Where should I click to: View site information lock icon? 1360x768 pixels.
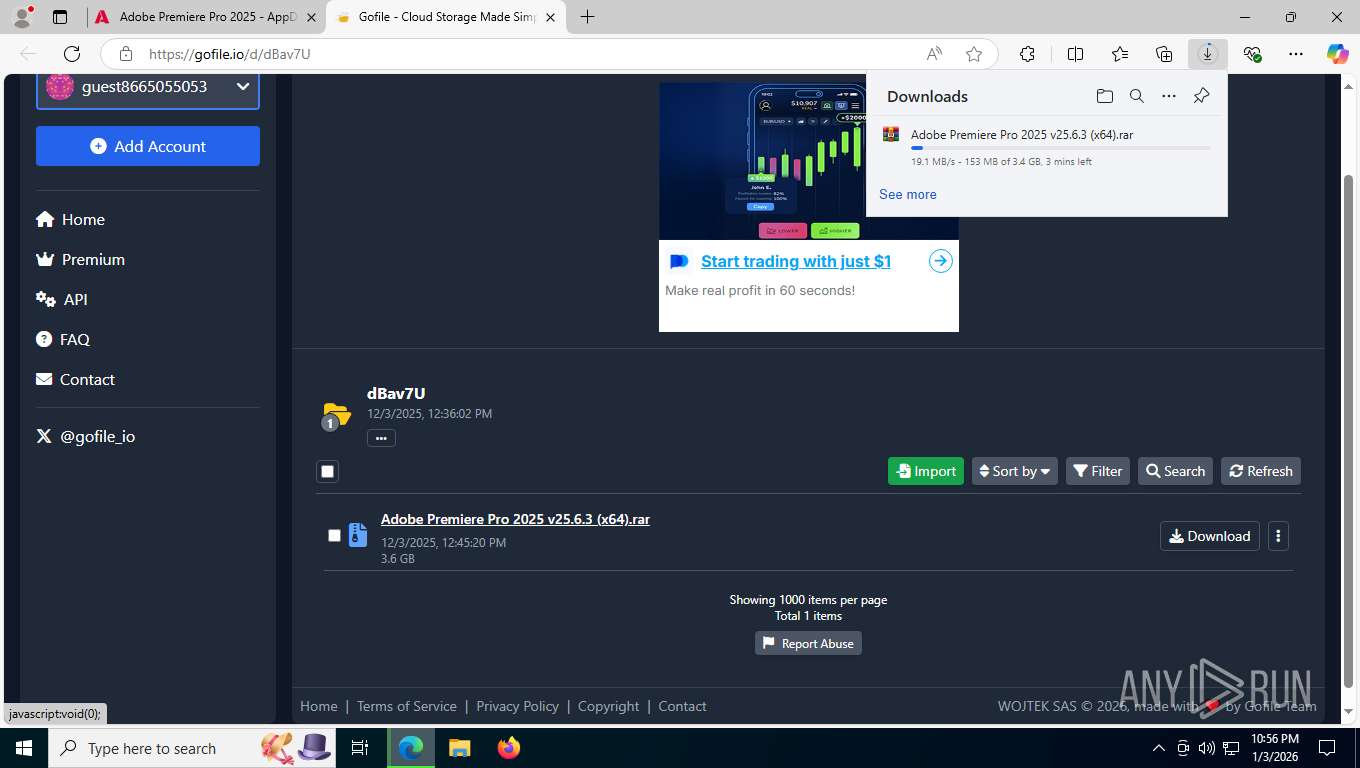[125, 54]
